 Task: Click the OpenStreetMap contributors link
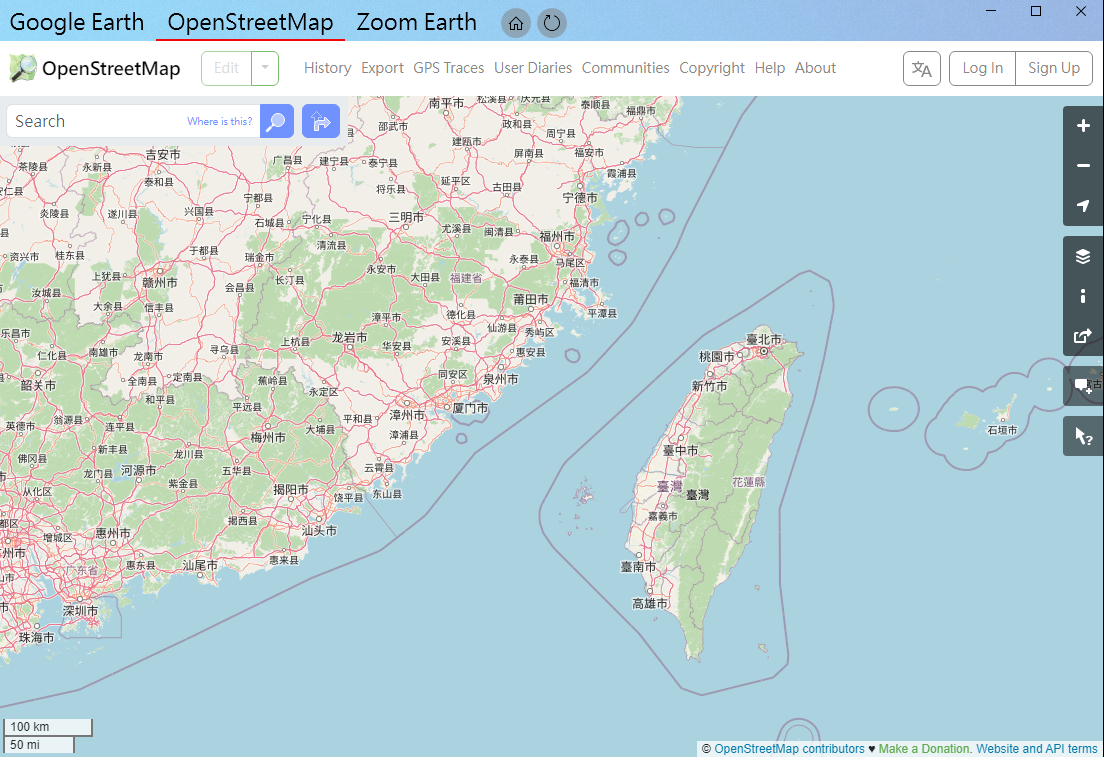(789, 749)
